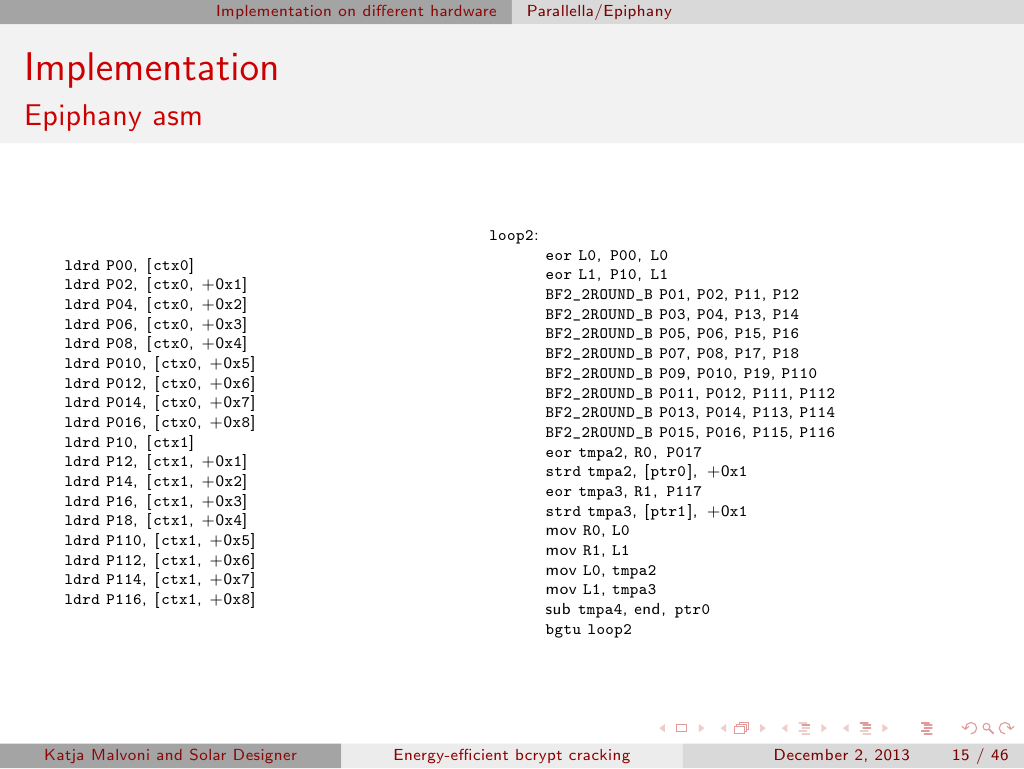1024x769 pixels.
Task: Open 'Implementation on different hardware' section
Action: point(356,11)
